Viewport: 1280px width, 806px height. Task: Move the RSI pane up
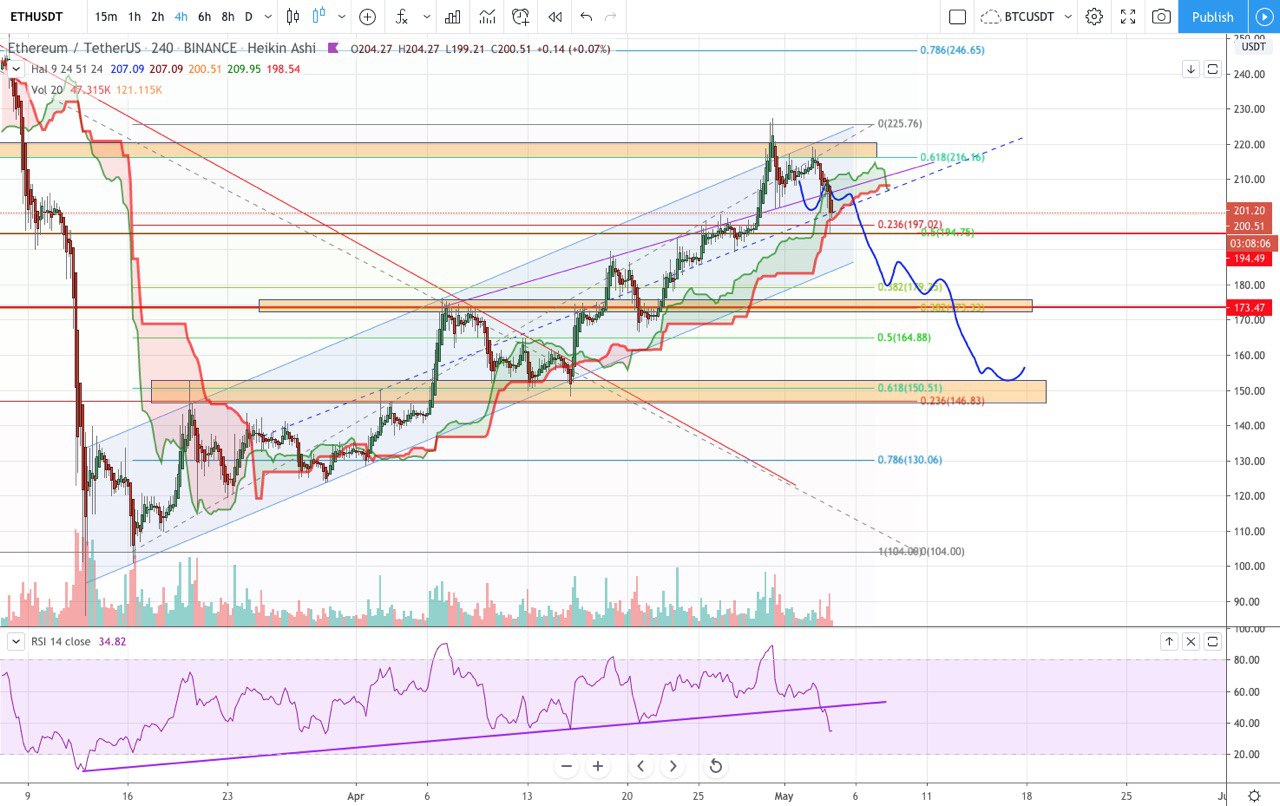click(1169, 641)
